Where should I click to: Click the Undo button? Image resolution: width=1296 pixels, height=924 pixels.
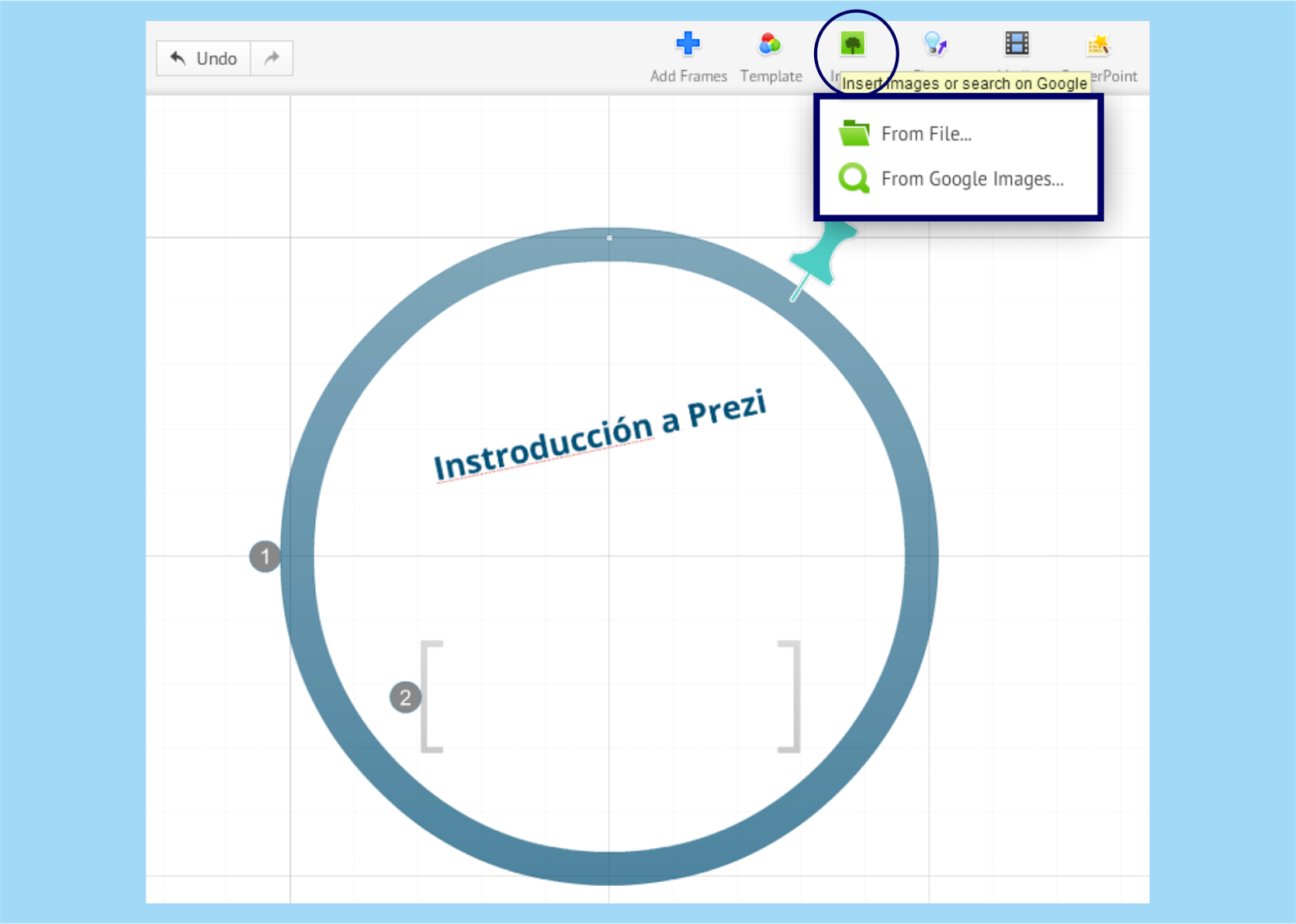pyautogui.click(x=203, y=58)
